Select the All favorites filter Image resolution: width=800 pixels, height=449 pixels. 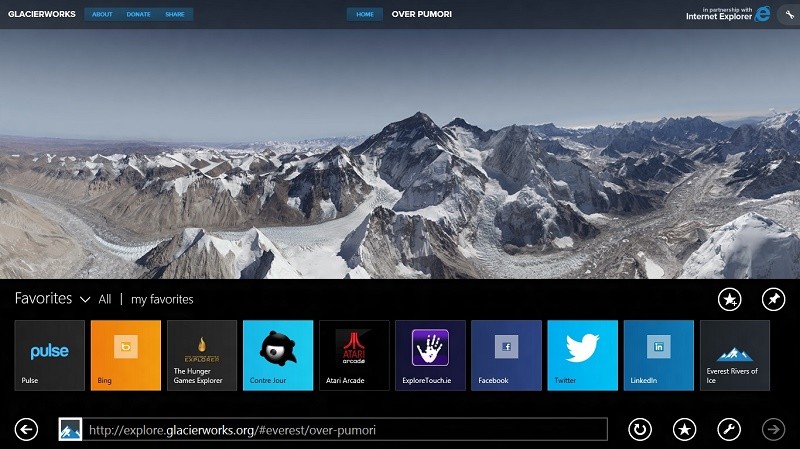click(x=104, y=299)
